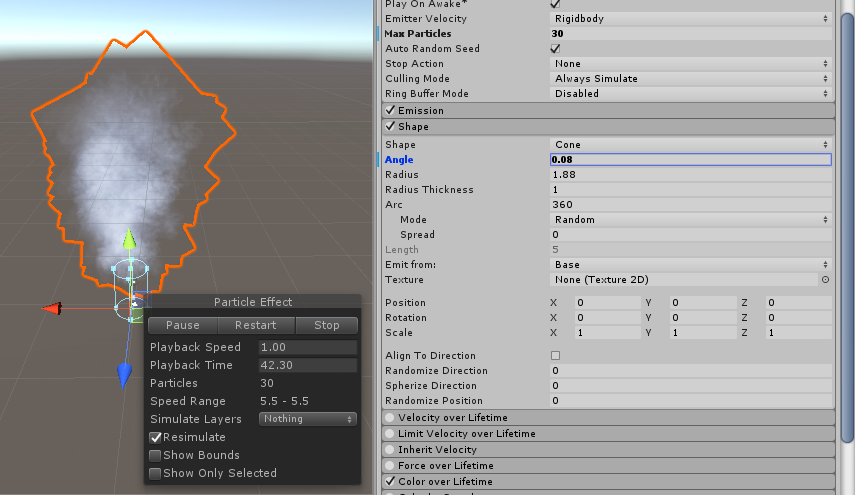The image size is (855, 495).
Task: Open the Shape type dropdown showing Cone
Action: tap(690, 145)
